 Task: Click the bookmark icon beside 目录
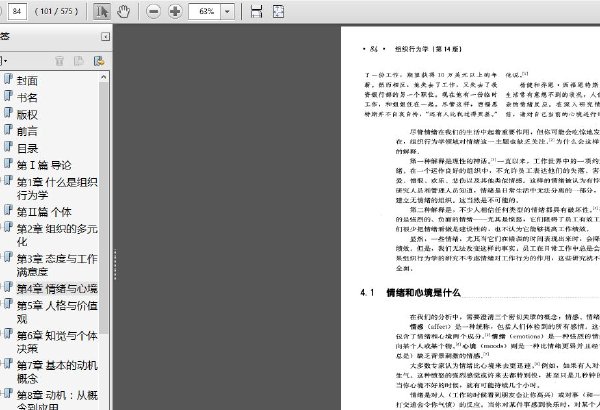click(8, 146)
